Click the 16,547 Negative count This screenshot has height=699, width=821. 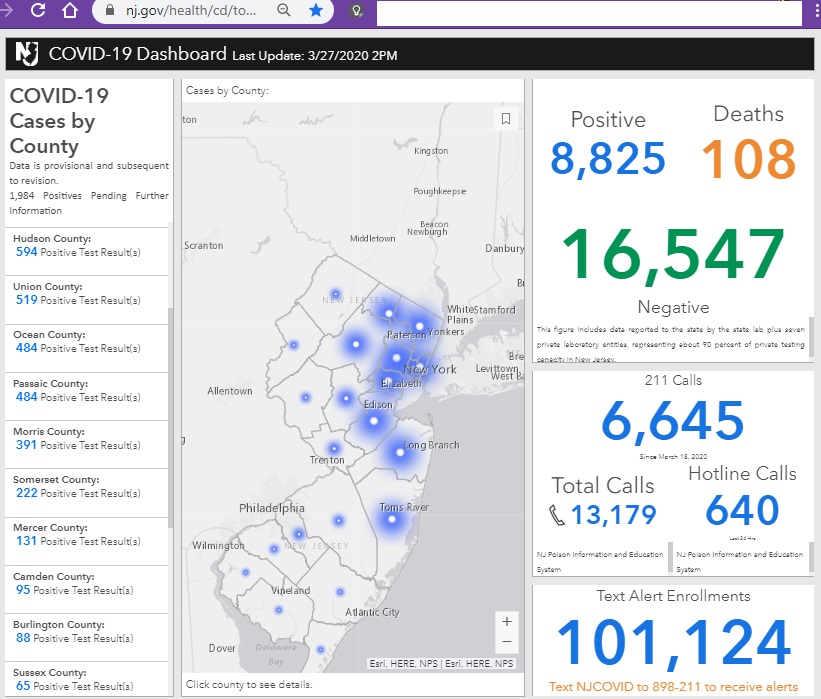(x=673, y=255)
